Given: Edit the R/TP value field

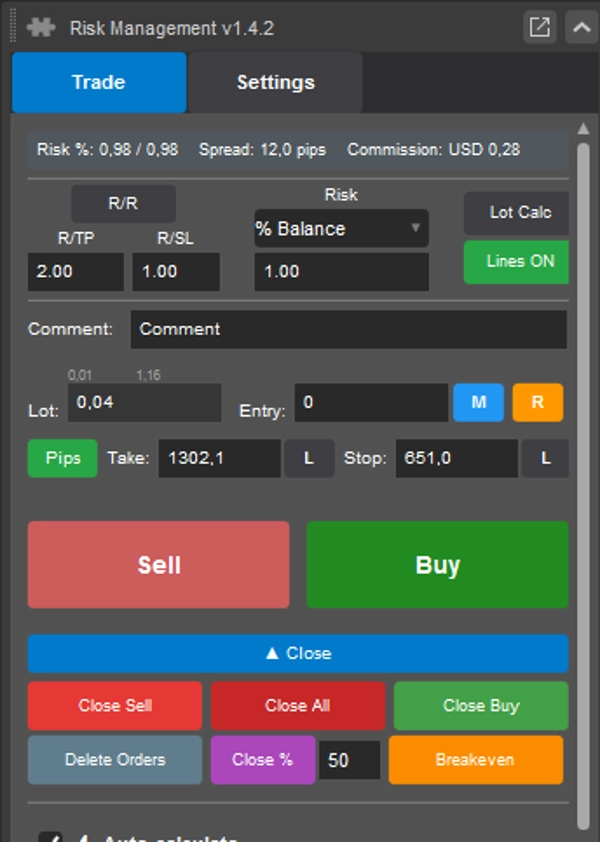Looking at the screenshot, I should (76, 272).
